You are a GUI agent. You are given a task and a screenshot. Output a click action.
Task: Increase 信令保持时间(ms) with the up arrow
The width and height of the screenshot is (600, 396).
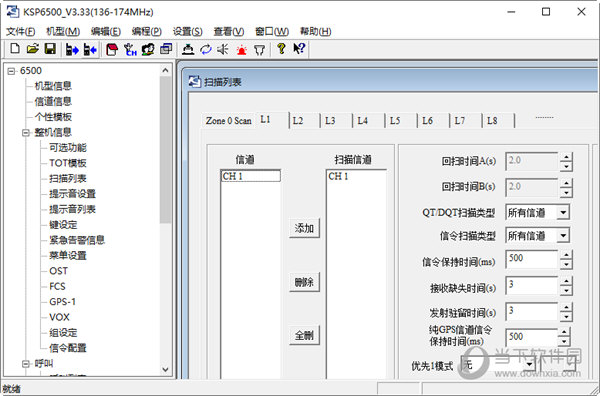(x=566, y=254)
